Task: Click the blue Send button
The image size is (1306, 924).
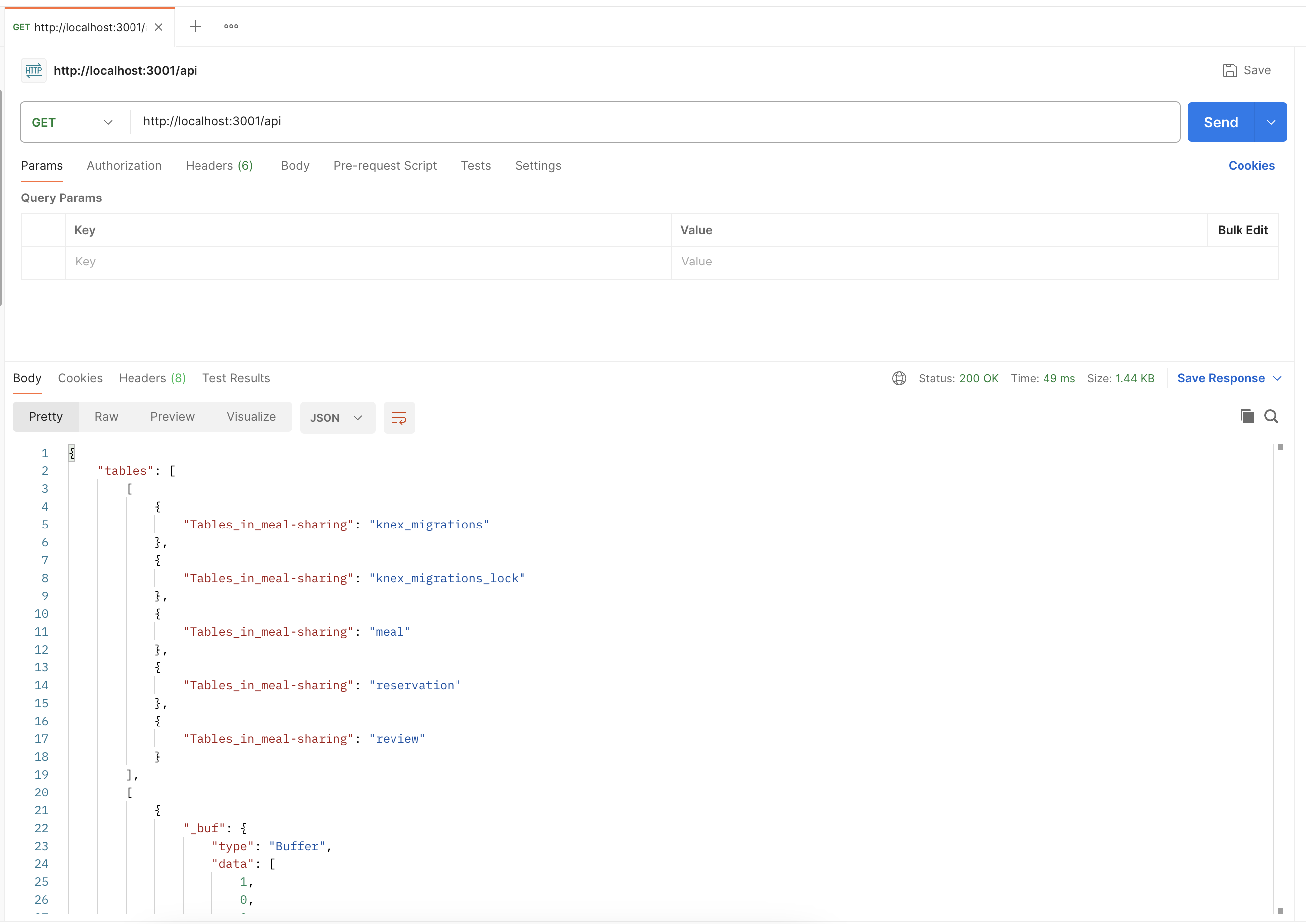Action: [x=1221, y=123]
